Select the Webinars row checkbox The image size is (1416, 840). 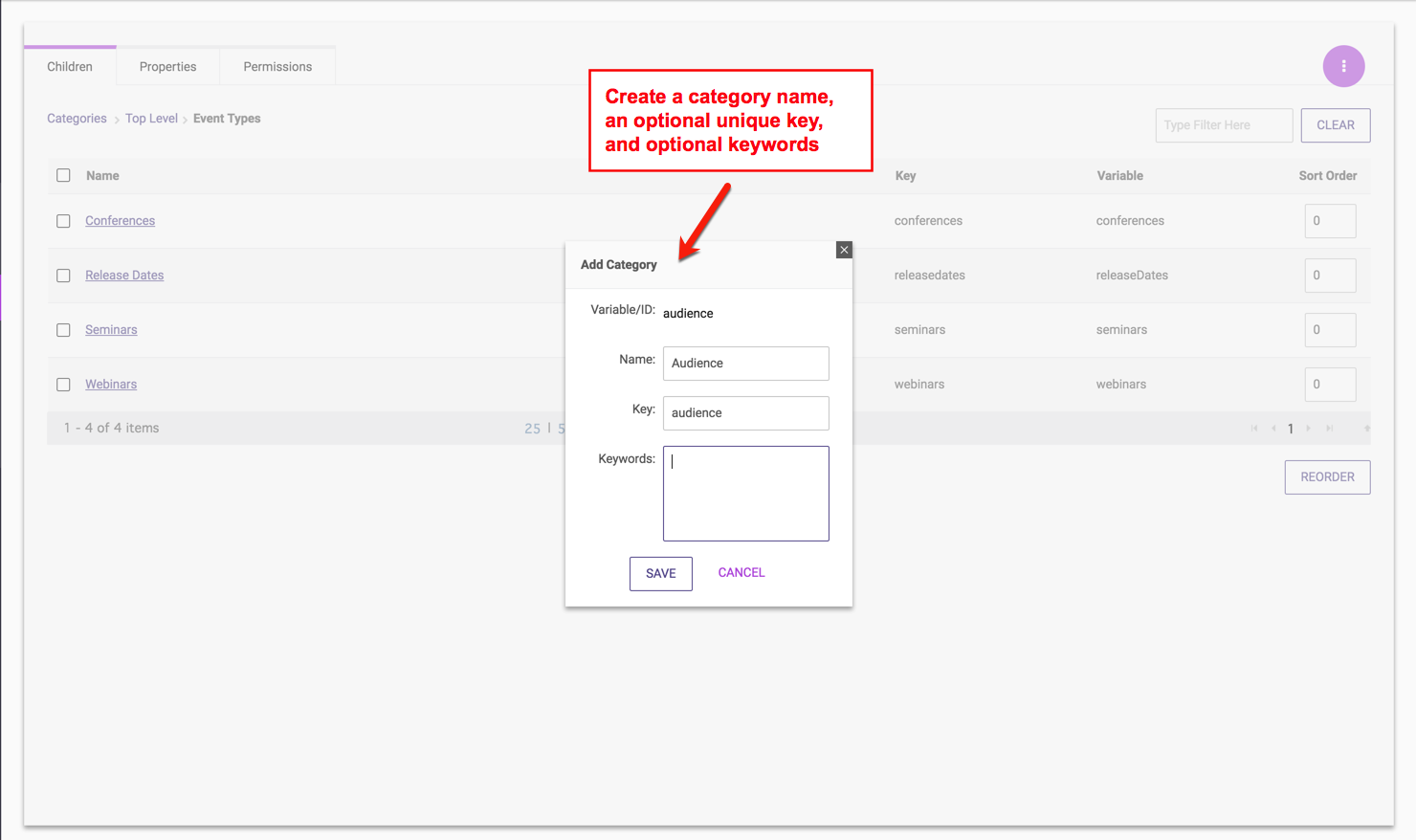[63, 385]
